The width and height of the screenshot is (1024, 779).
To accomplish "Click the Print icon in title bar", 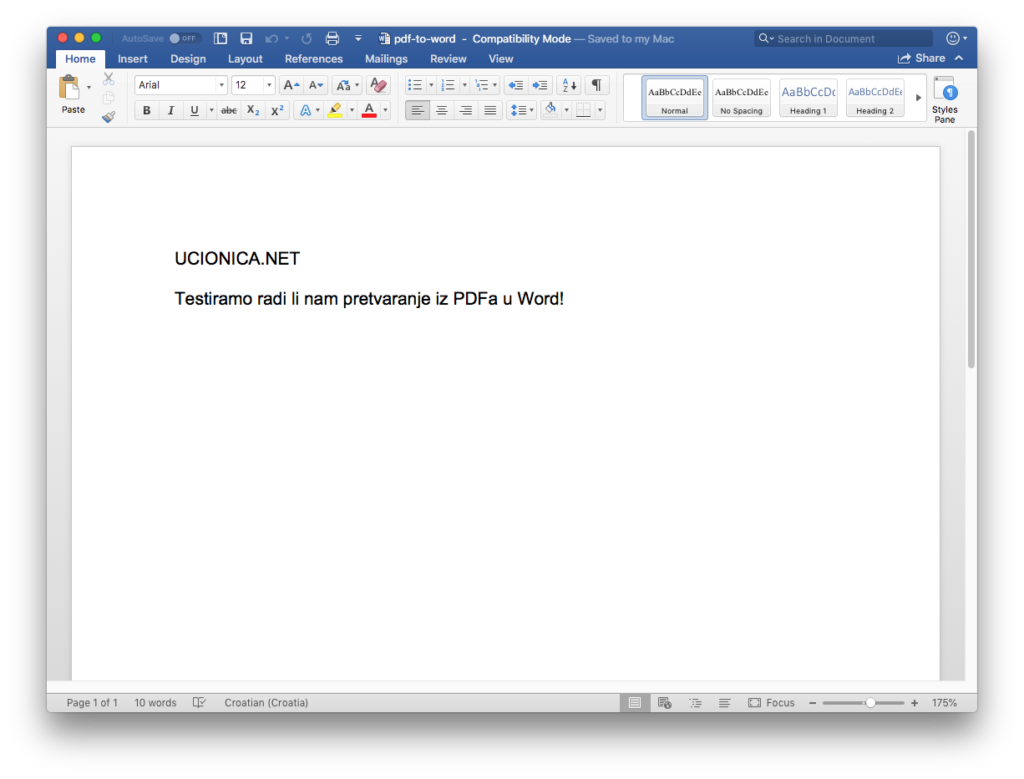I will click(332, 39).
